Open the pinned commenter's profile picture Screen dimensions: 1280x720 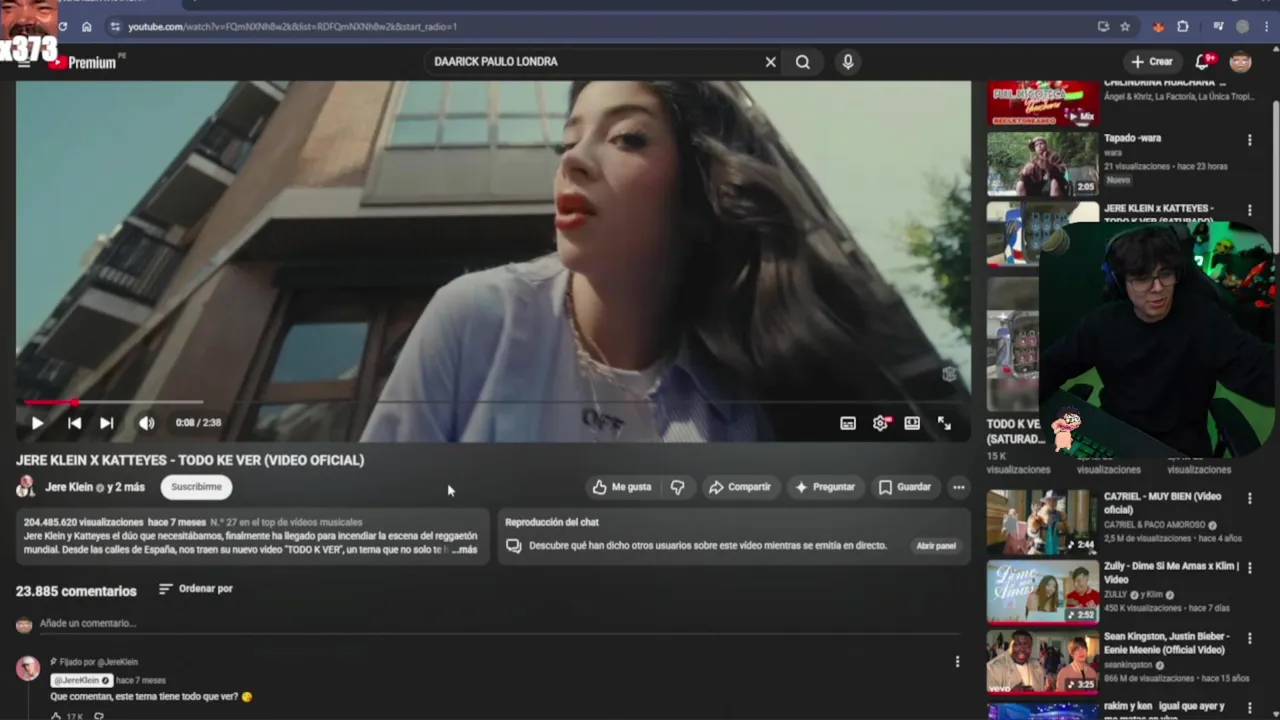click(28, 668)
